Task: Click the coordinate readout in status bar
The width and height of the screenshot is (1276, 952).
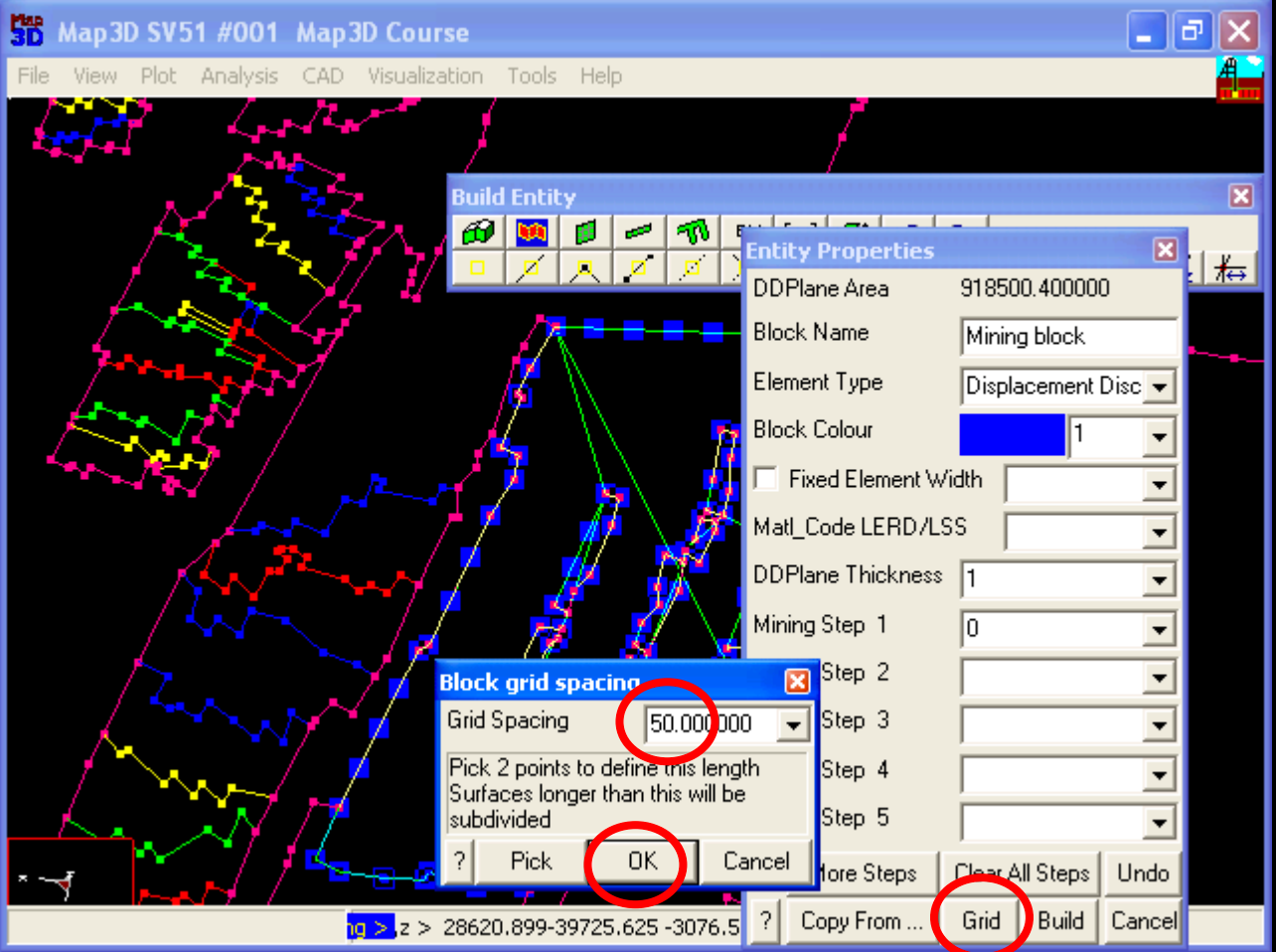Action: (591, 928)
